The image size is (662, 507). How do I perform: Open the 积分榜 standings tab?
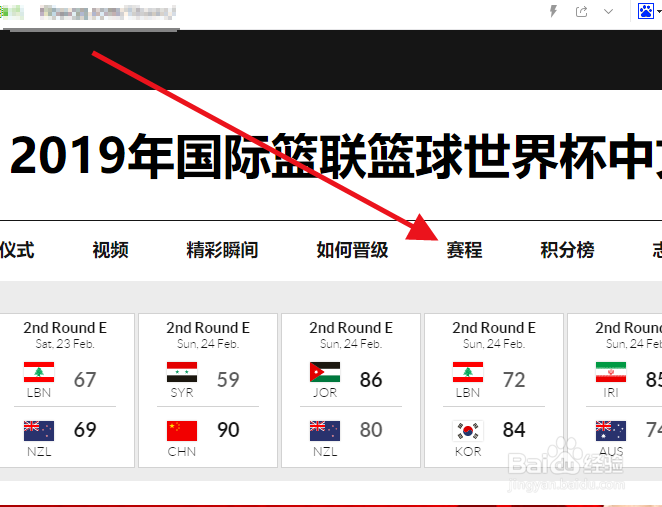(x=567, y=250)
